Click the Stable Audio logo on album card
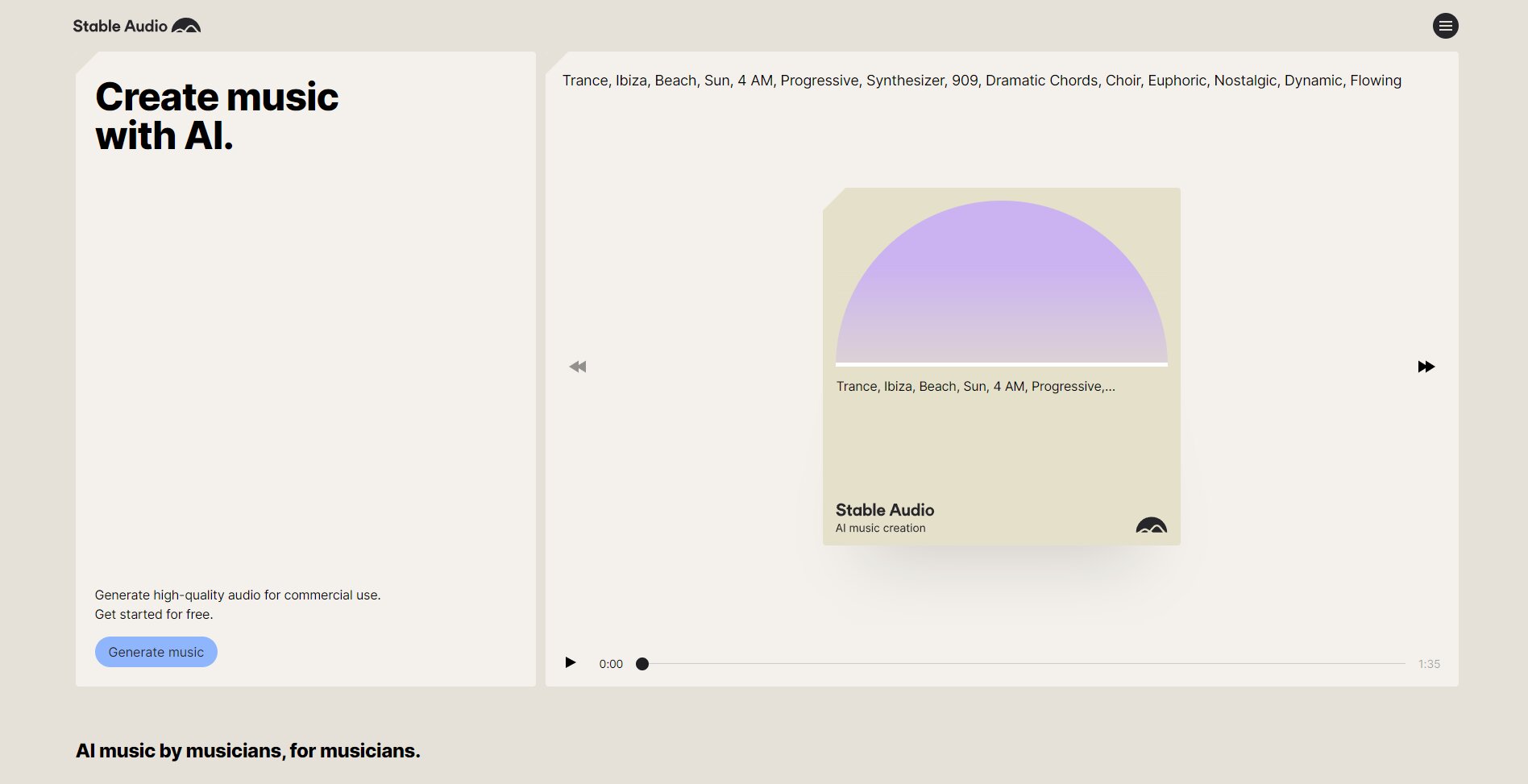 point(1151,525)
